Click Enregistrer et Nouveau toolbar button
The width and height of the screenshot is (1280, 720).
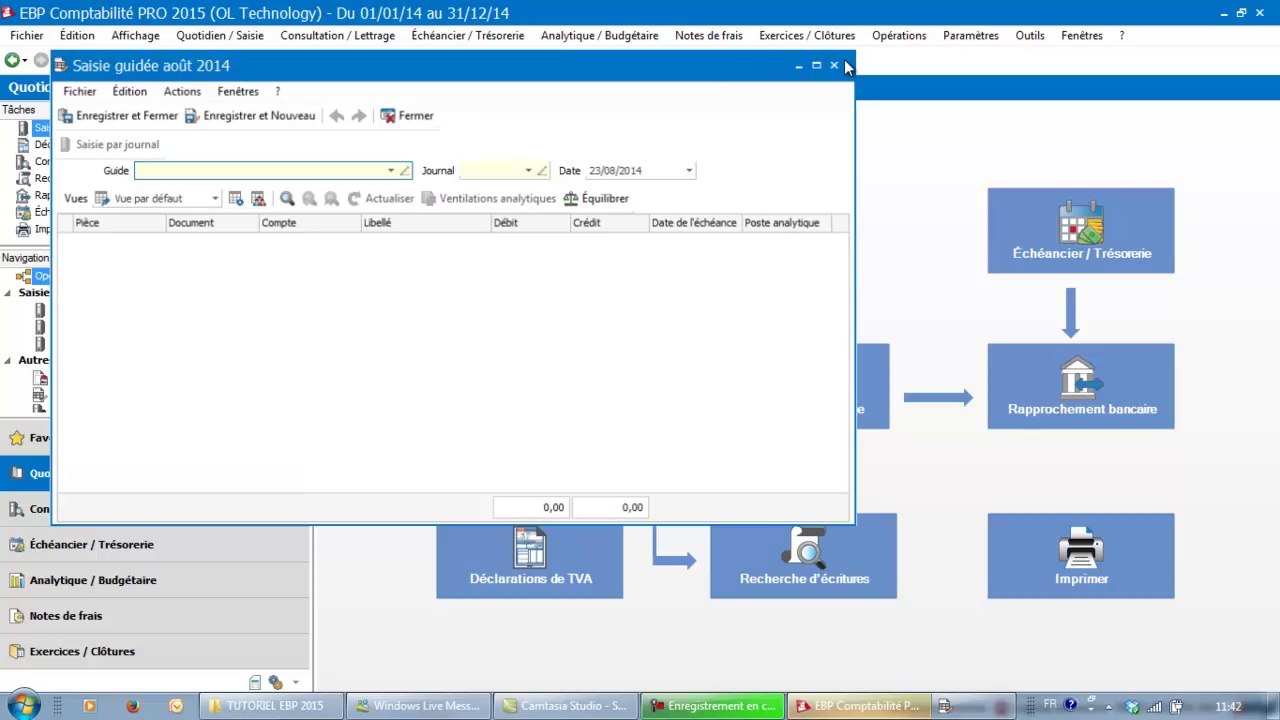click(250, 116)
